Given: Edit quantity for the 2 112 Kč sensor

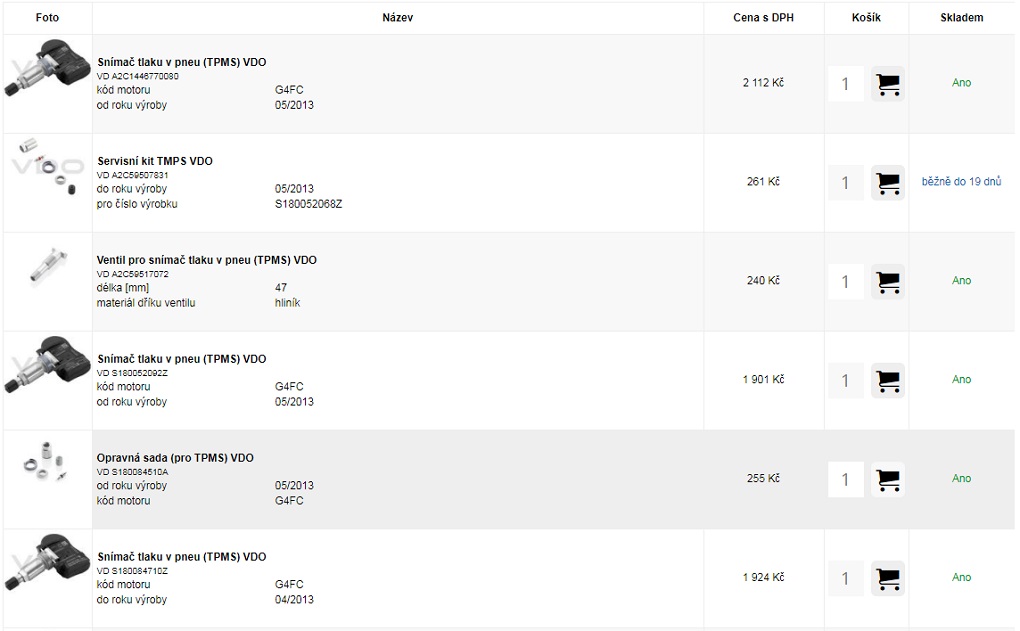Looking at the screenshot, I should coord(845,84).
